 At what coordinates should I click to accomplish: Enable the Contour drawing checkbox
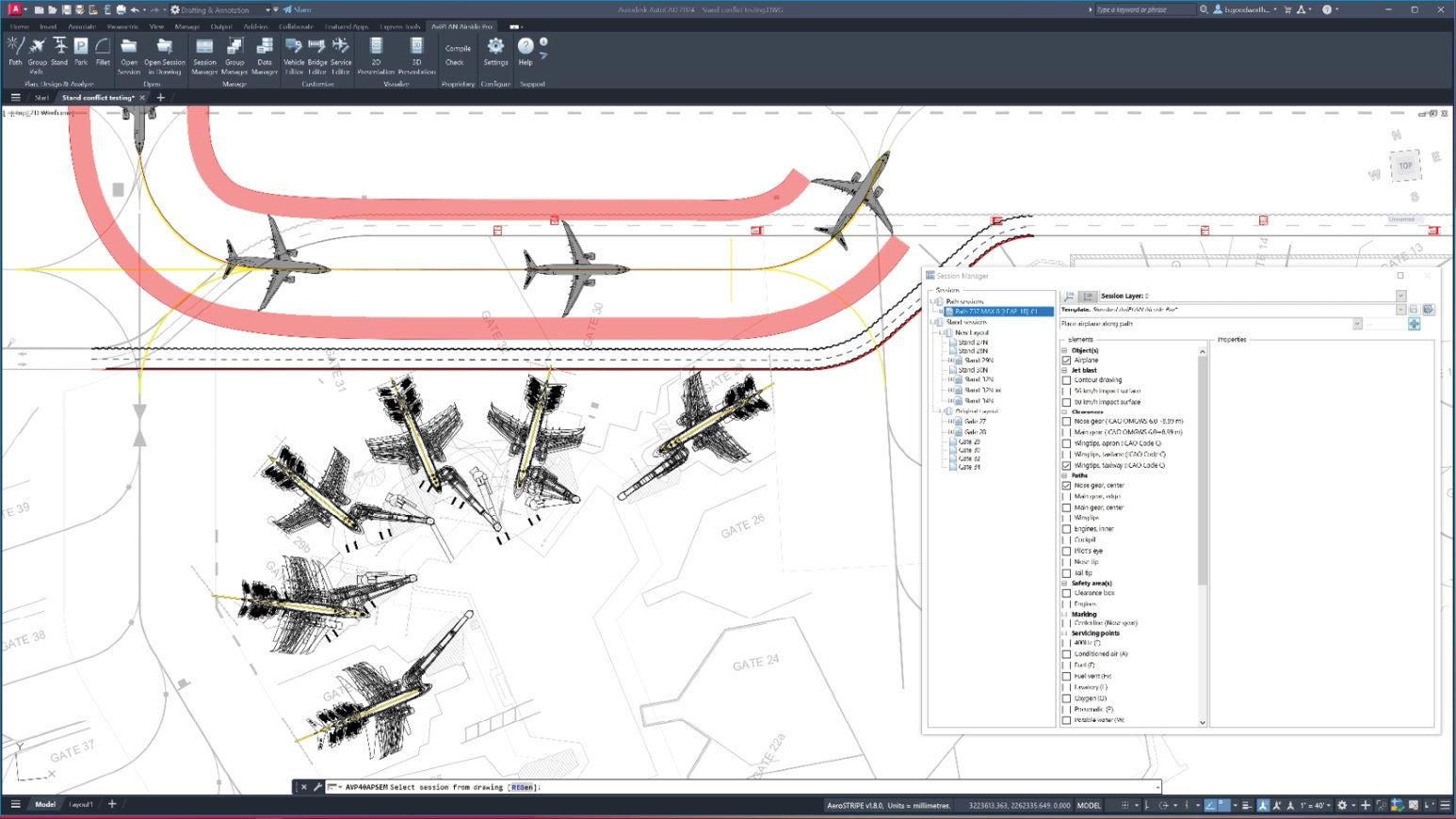[x=1066, y=380]
